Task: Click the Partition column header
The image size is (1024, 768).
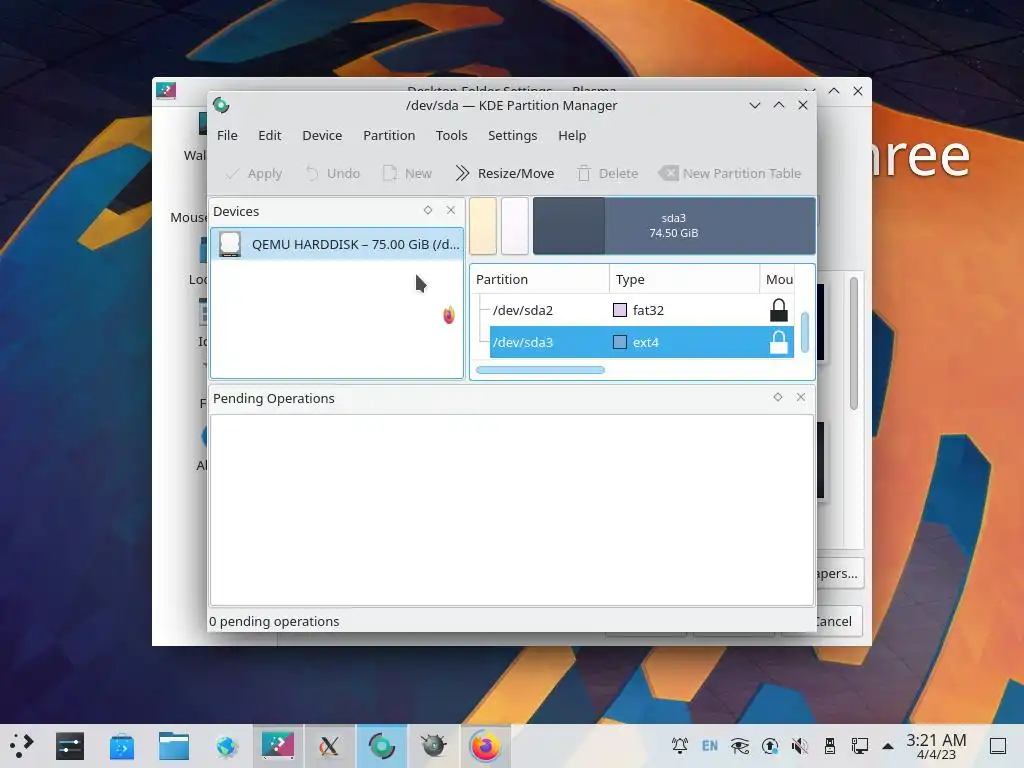Action: point(540,280)
